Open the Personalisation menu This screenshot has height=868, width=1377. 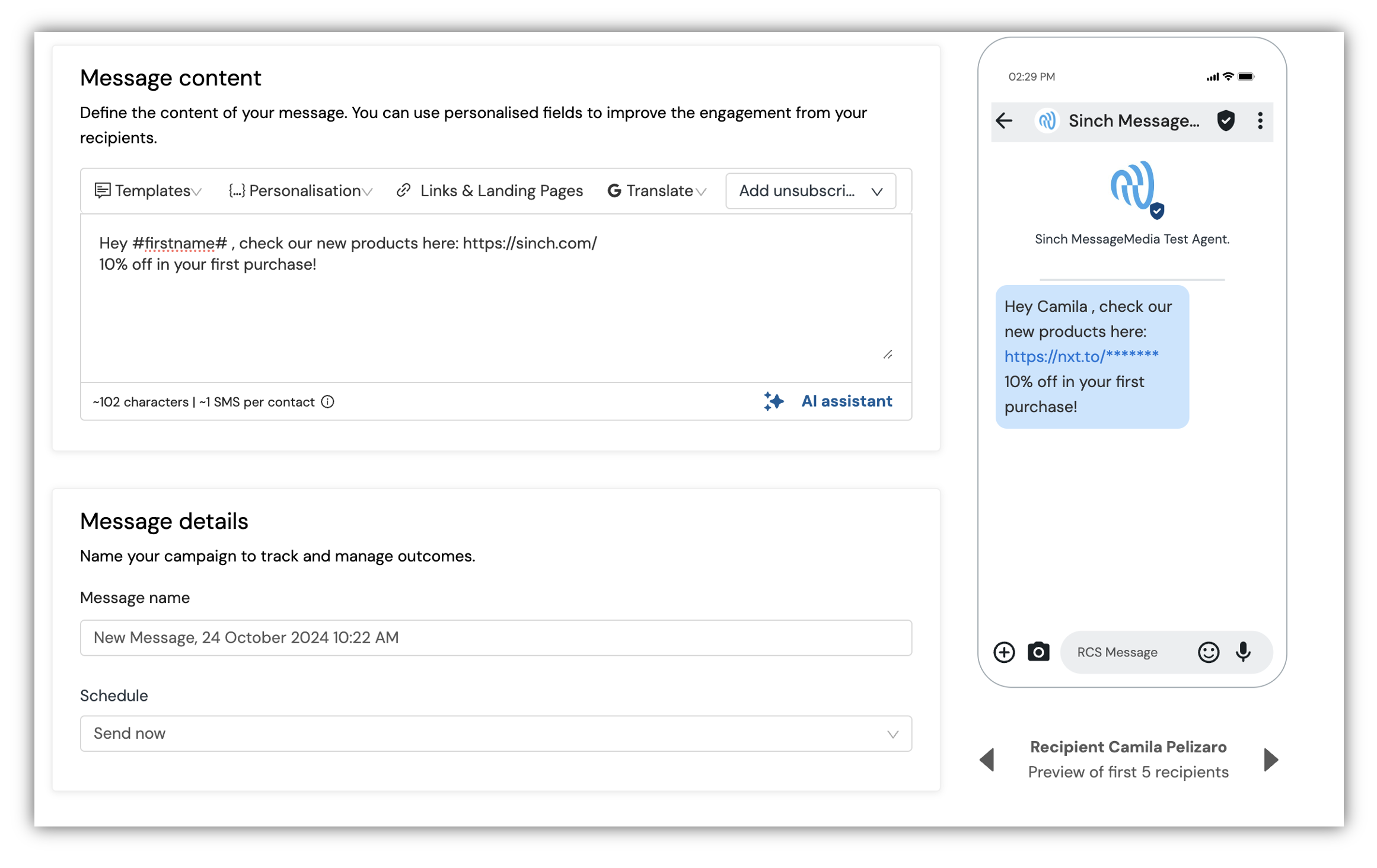pos(300,191)
